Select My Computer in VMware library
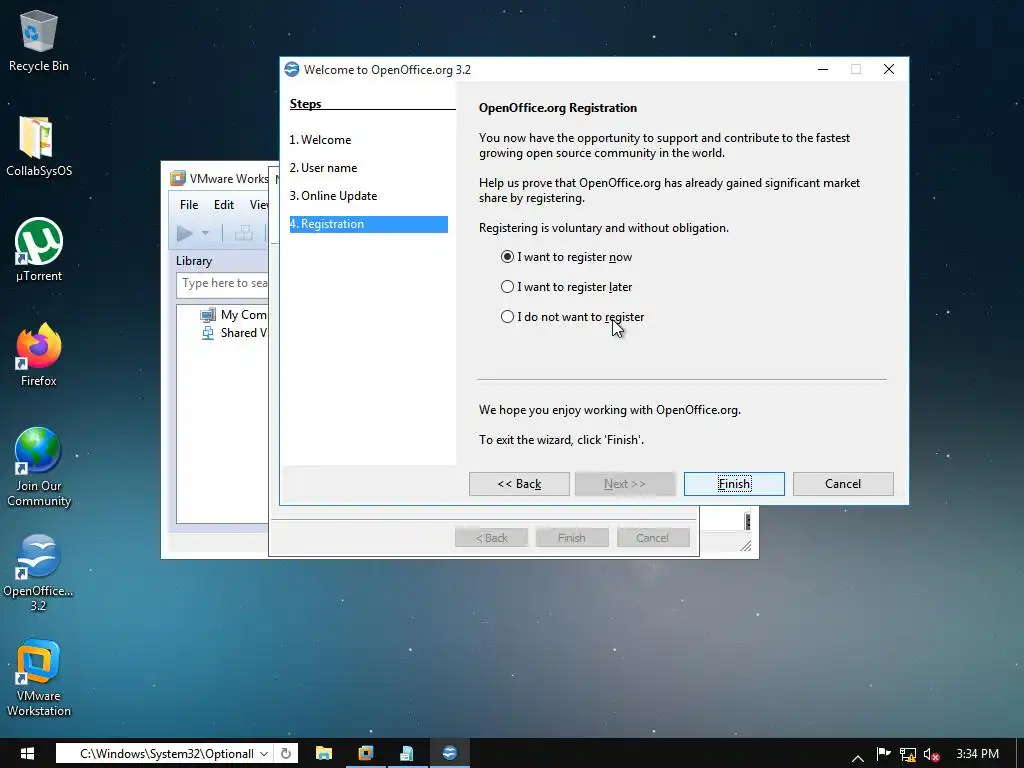Screen dimensions: 1024x768 (x=235, y=315)
